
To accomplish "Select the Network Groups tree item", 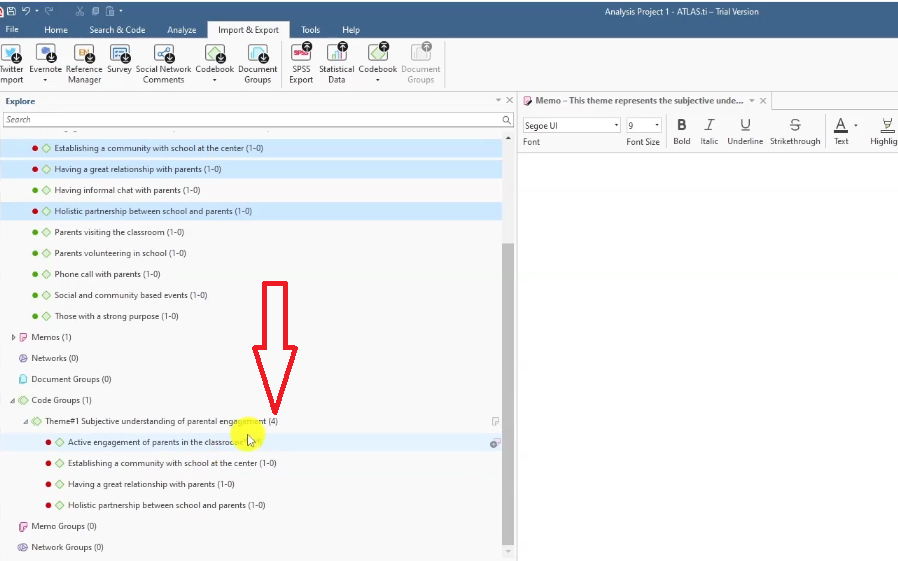I will [67, 547].
